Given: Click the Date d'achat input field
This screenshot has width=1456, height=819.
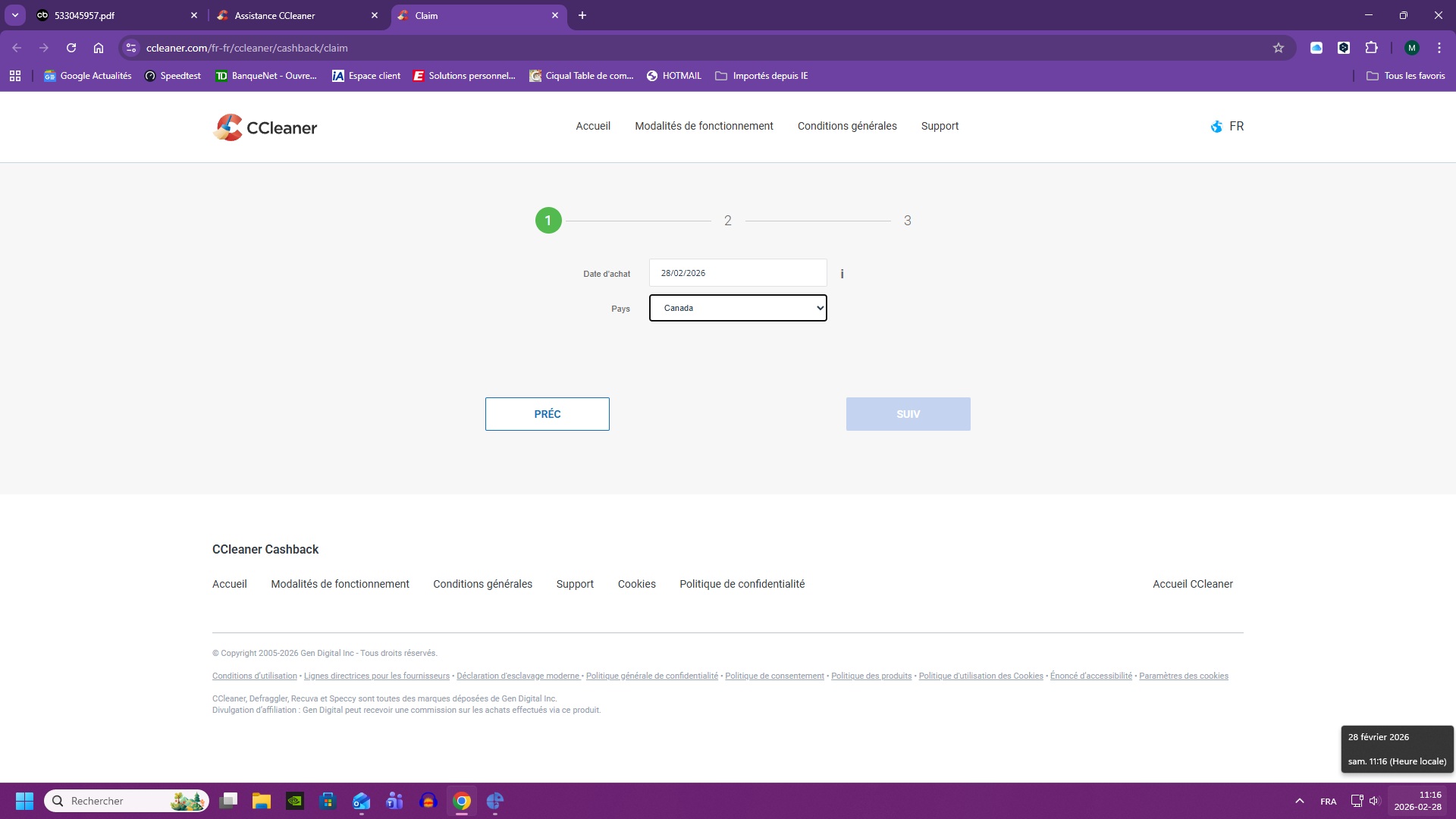Looking at the screenshot, I should tap(737, 273).
